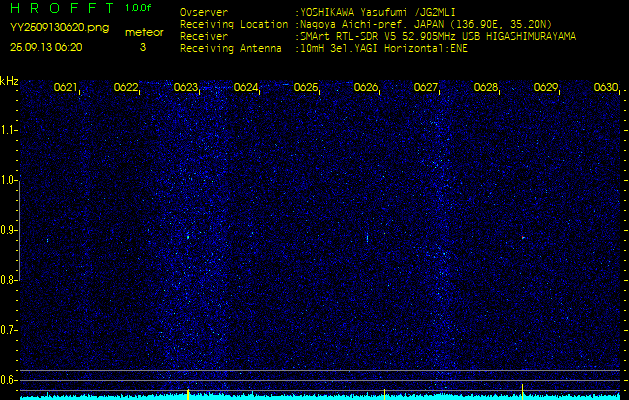629x400 pixels.
Task: Click the meteor count value 3
Action: [143, 47]
